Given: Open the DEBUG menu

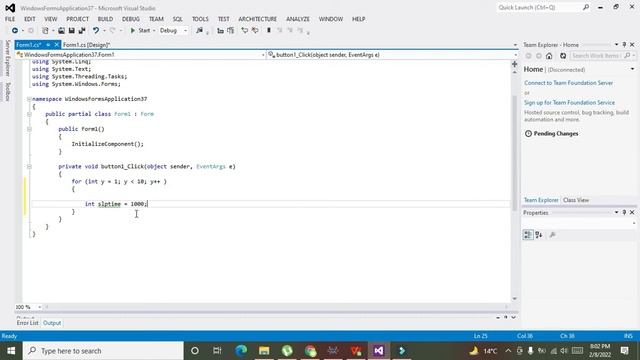Looking at the screenshot, I should [131, 19].
